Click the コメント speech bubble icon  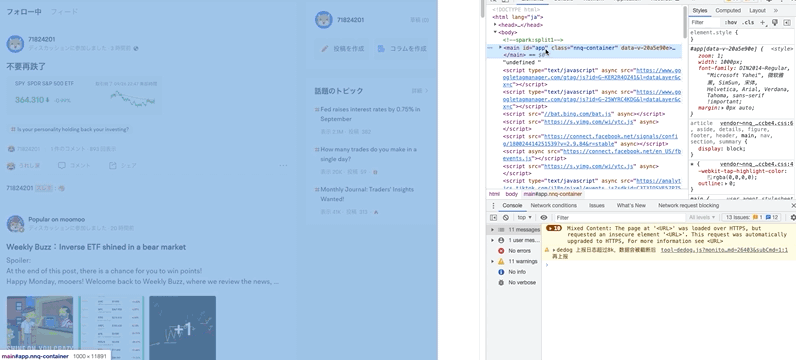click(61, 166)
